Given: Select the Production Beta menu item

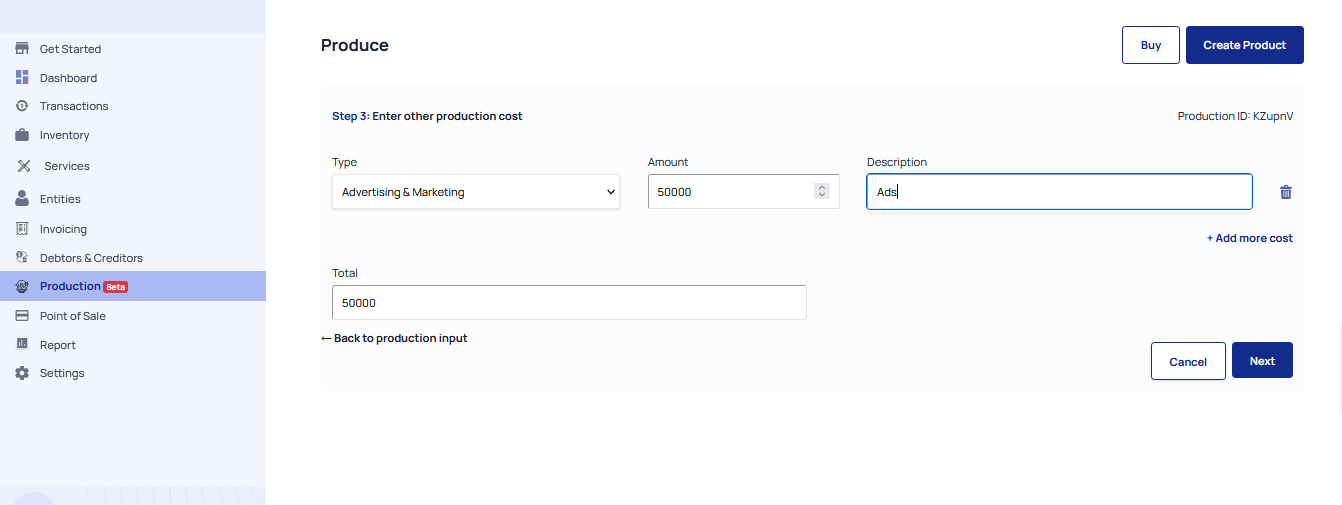Looking at the screenshot, I should point(133,286).
